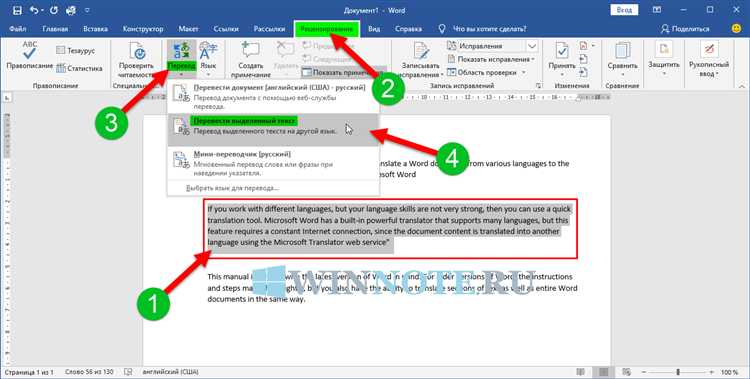Click the Что вы хотите сделать search box
The height and width of the screenshot is (379, 750).
[x=489, y=29]
